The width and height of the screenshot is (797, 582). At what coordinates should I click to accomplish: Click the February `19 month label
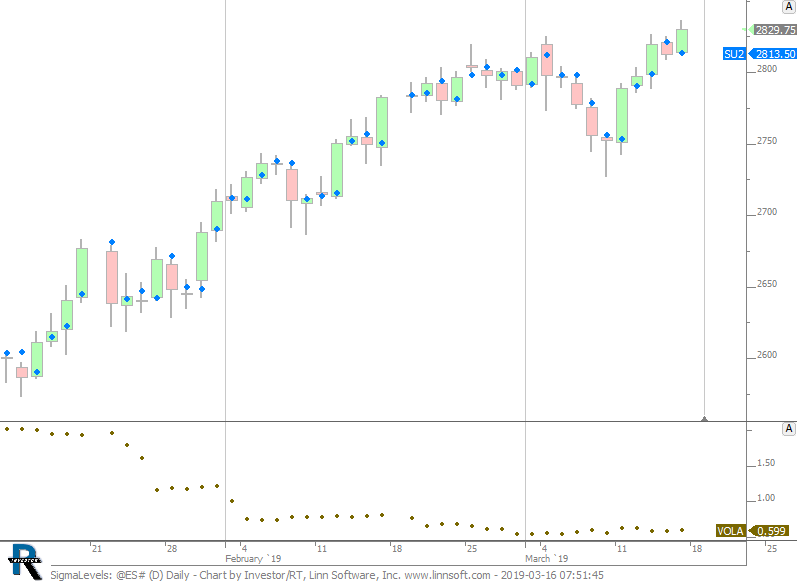[x=253, y=559]
